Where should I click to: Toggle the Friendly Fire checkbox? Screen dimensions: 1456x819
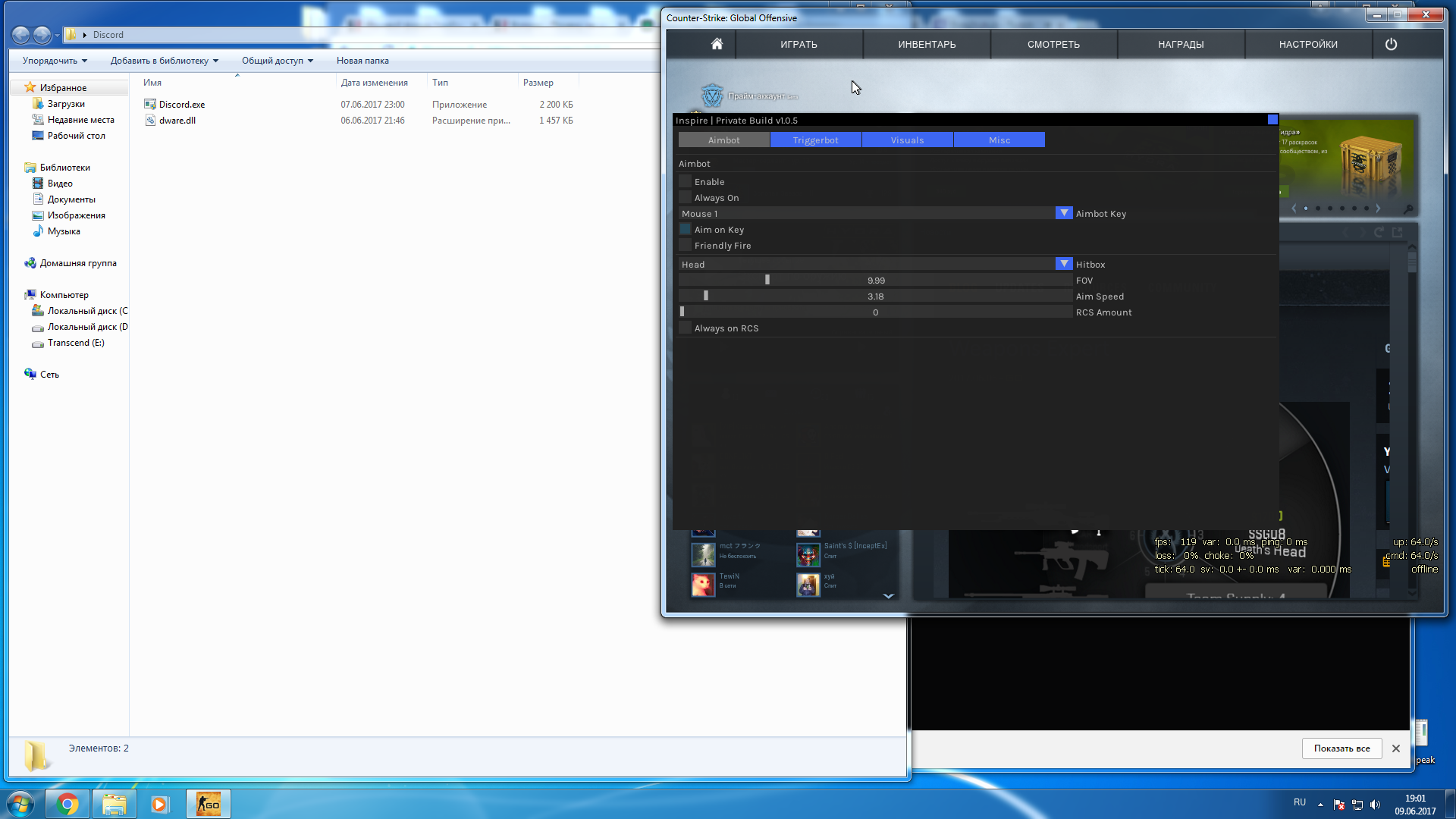click(686, 246)
